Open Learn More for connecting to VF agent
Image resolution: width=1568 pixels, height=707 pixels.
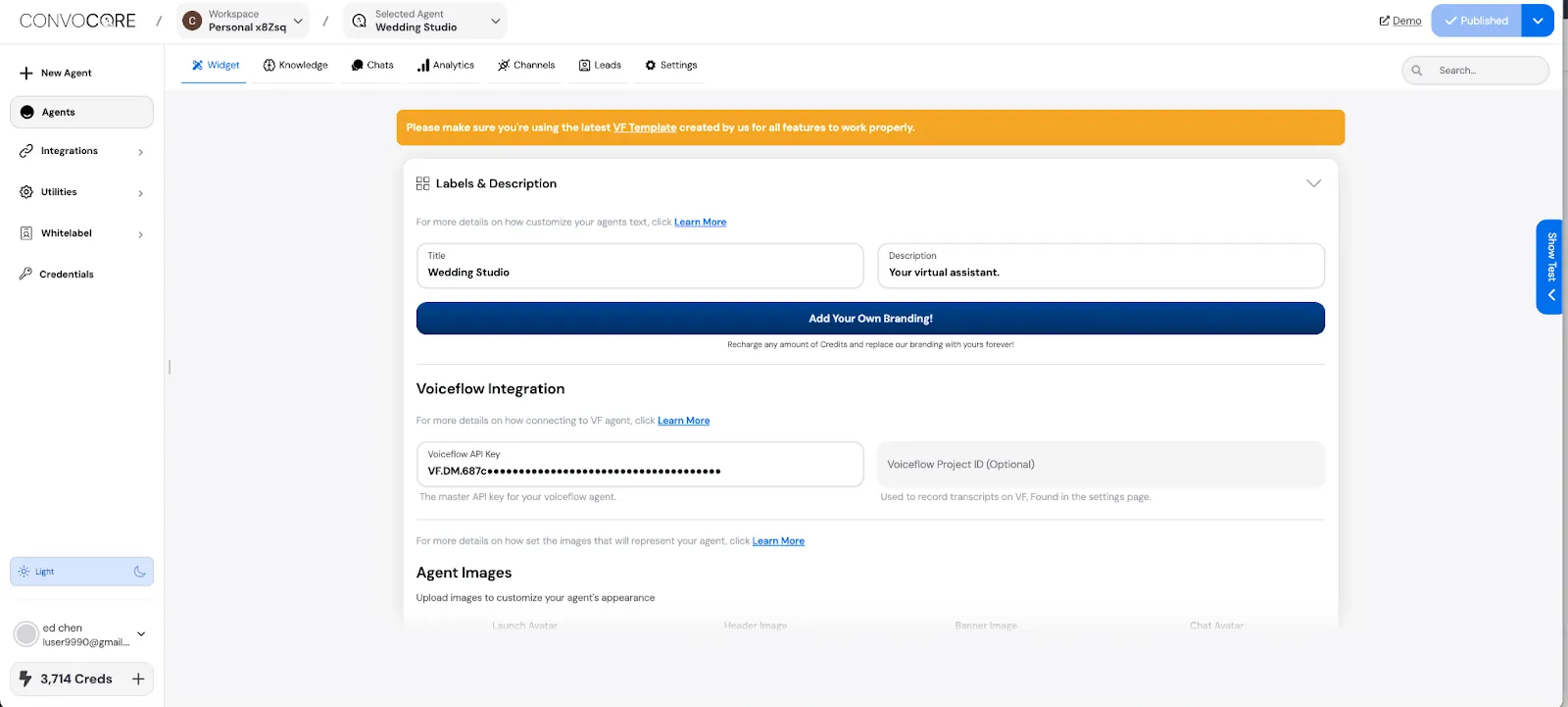(683, 421)
